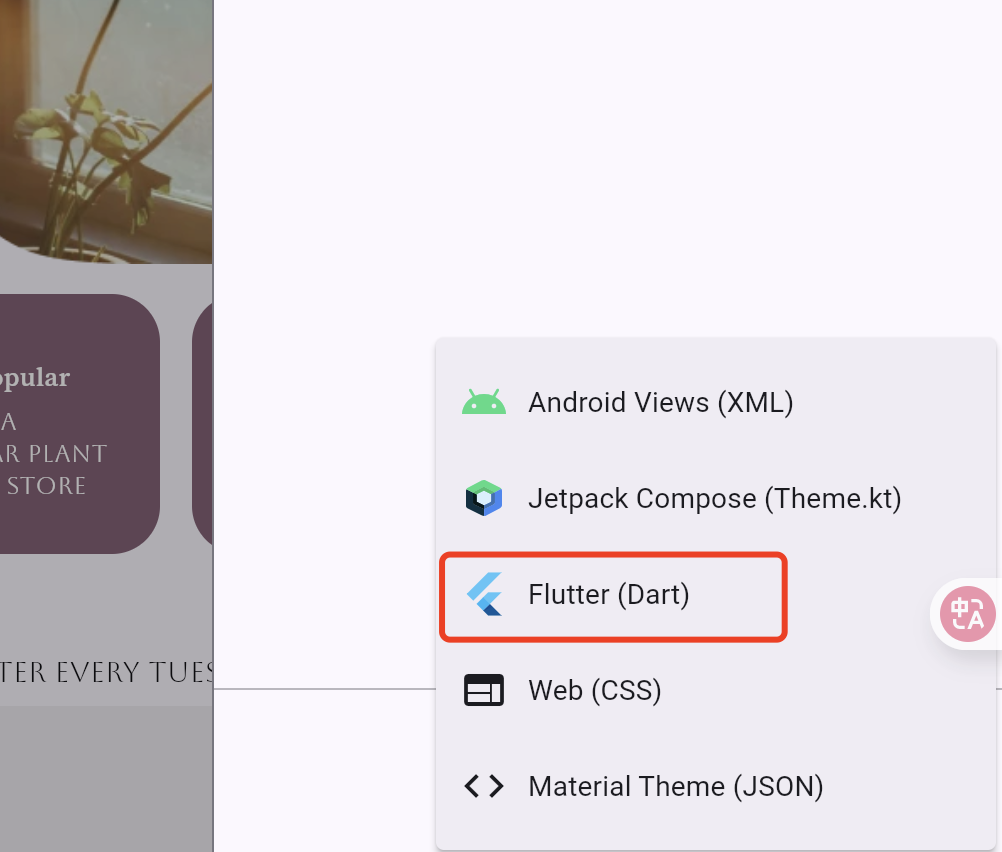Click the Web layout window icon
This screenshot has height=852, width=1002.
click(484, 690)
